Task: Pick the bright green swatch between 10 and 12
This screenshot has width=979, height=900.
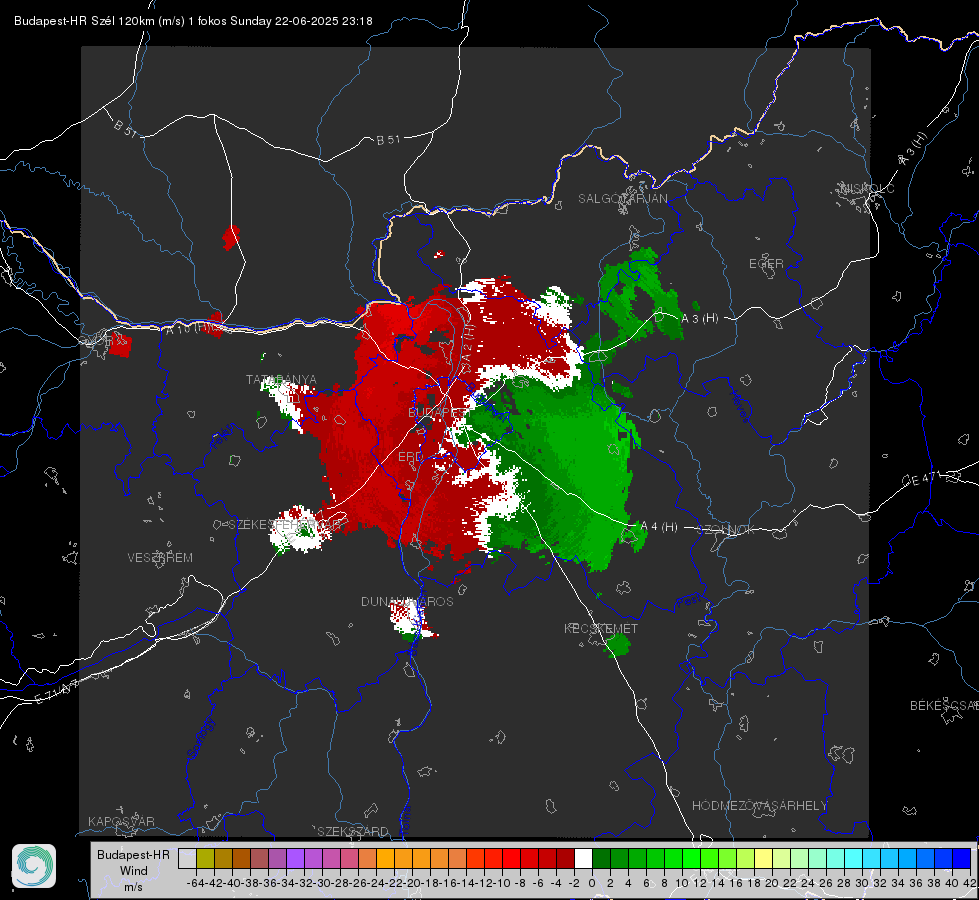Action: click(x=691, y=858)
